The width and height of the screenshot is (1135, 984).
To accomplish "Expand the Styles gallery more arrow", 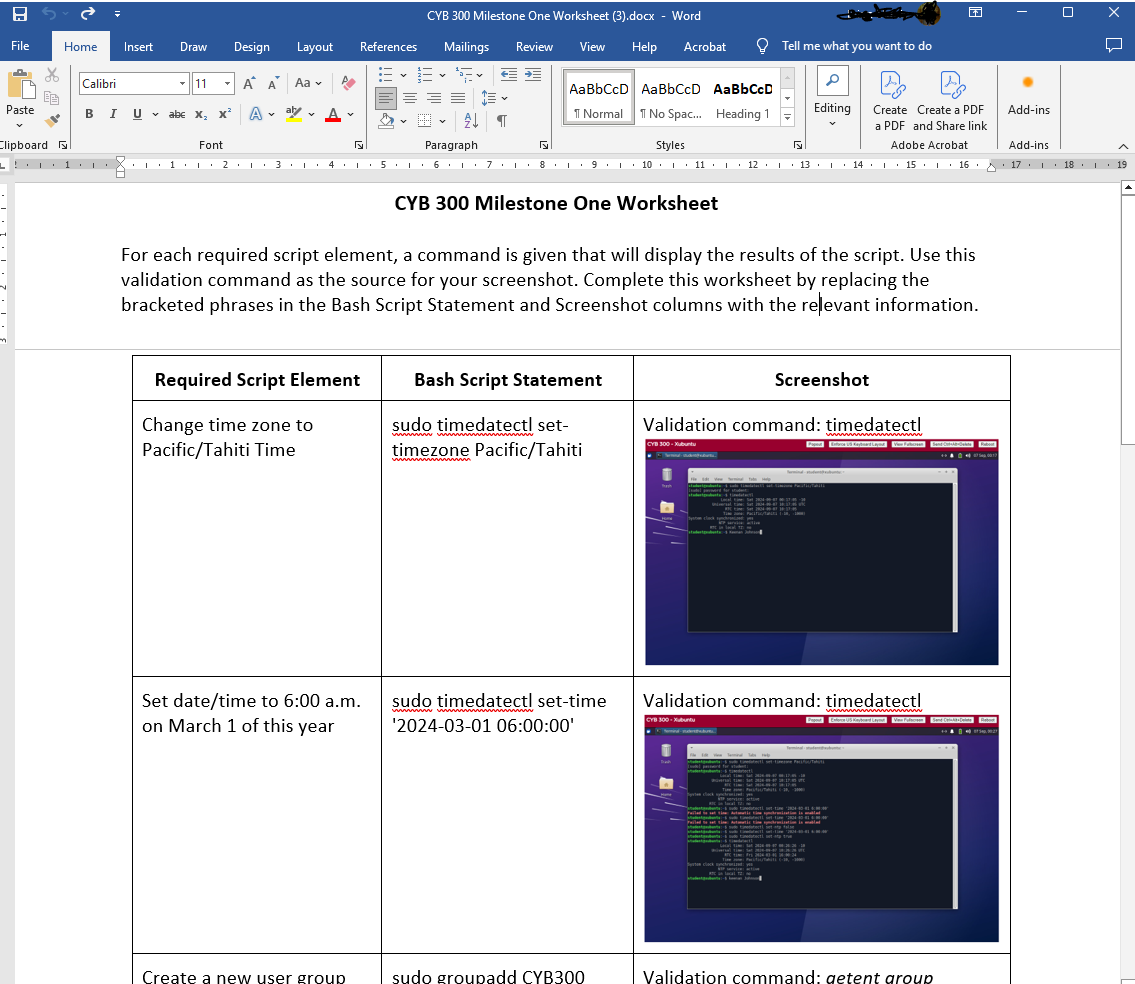I will click(788, 117).
